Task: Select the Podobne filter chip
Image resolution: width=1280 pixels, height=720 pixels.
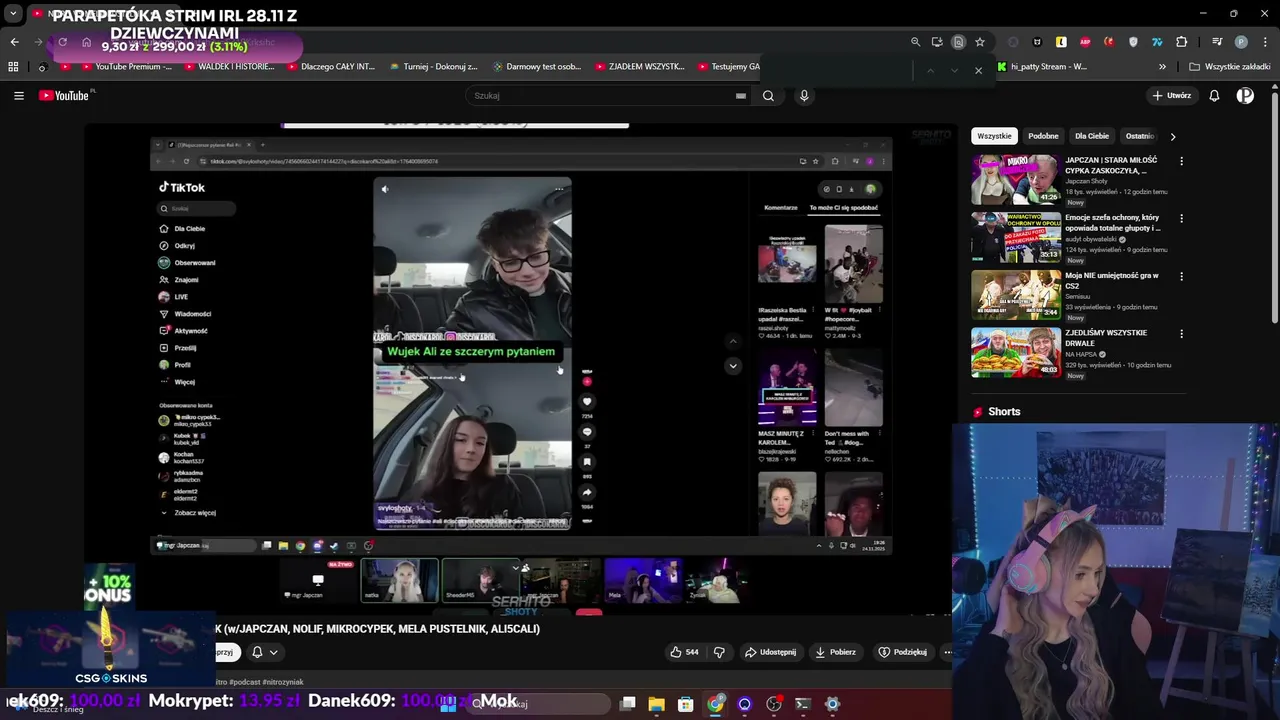Action: 1043,136
